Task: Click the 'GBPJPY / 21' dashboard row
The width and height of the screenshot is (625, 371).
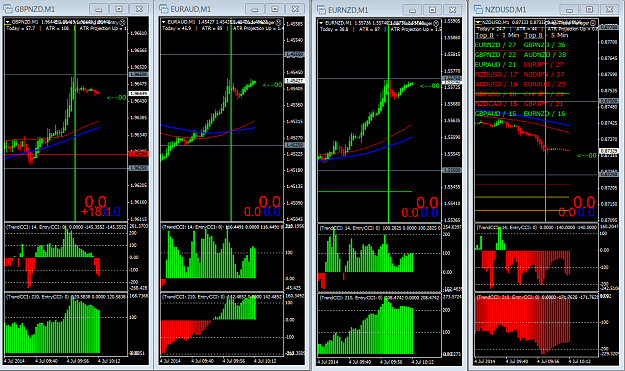Action: [x=543, y=104]
